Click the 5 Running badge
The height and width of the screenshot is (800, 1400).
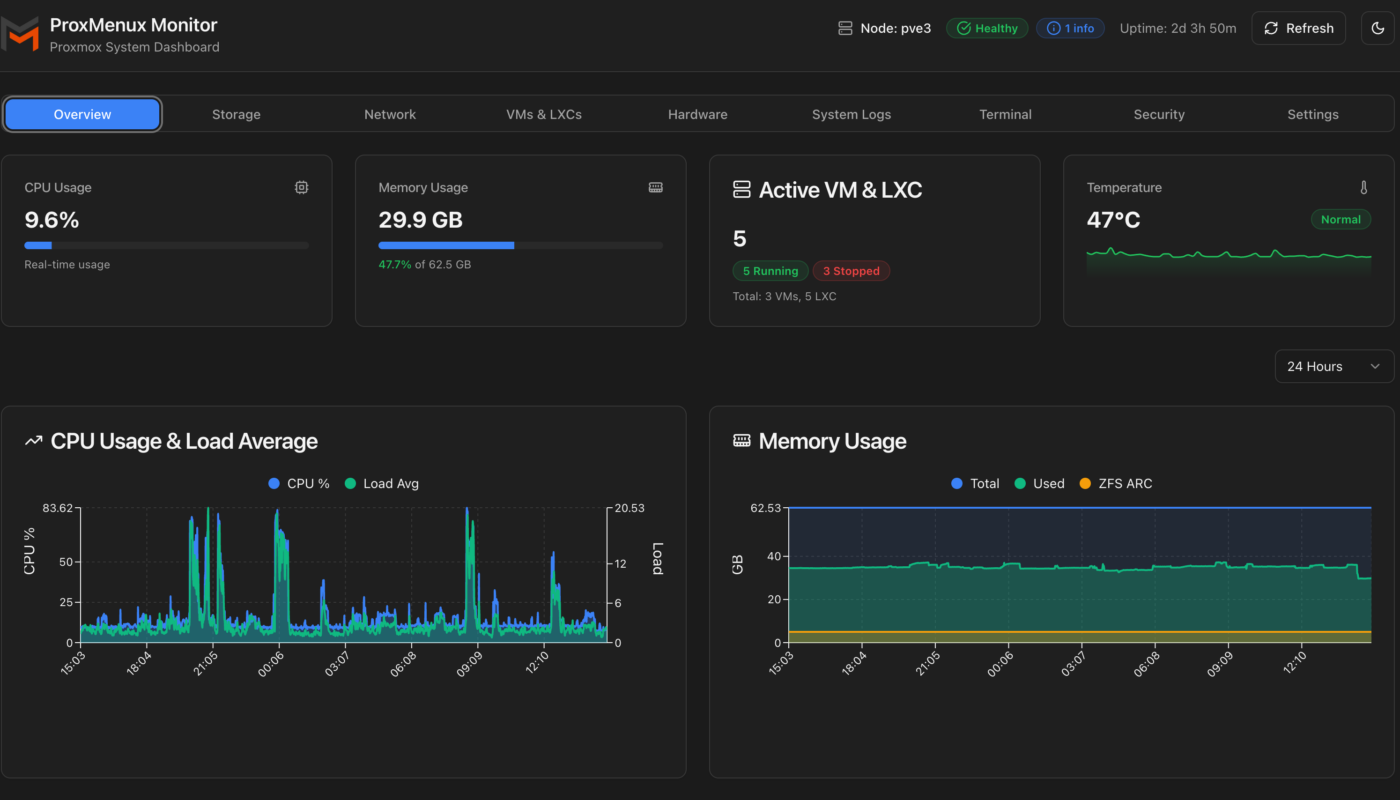(x=770, y=270)
